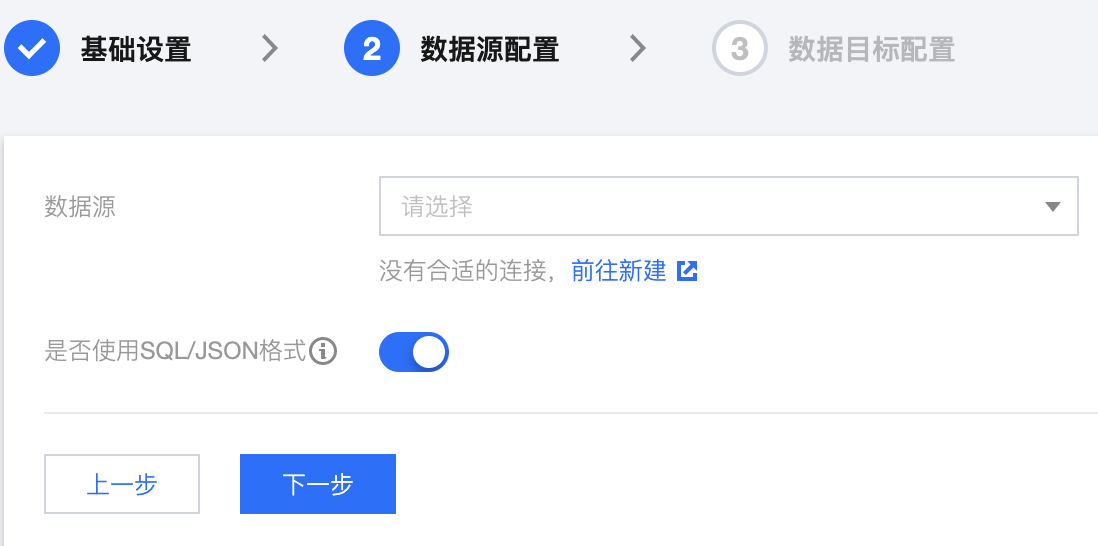
Task: Go to the 基础设置 step tab
Action: 136,49
